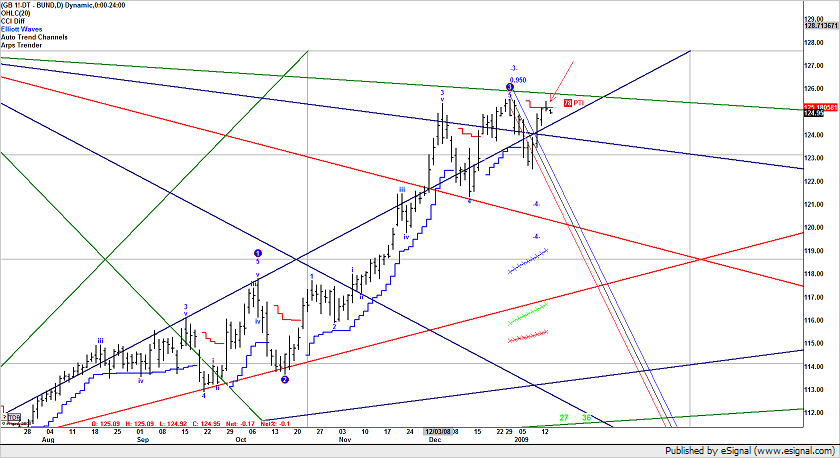
Task: Select the Arps Trender study label
Action: 25,45
